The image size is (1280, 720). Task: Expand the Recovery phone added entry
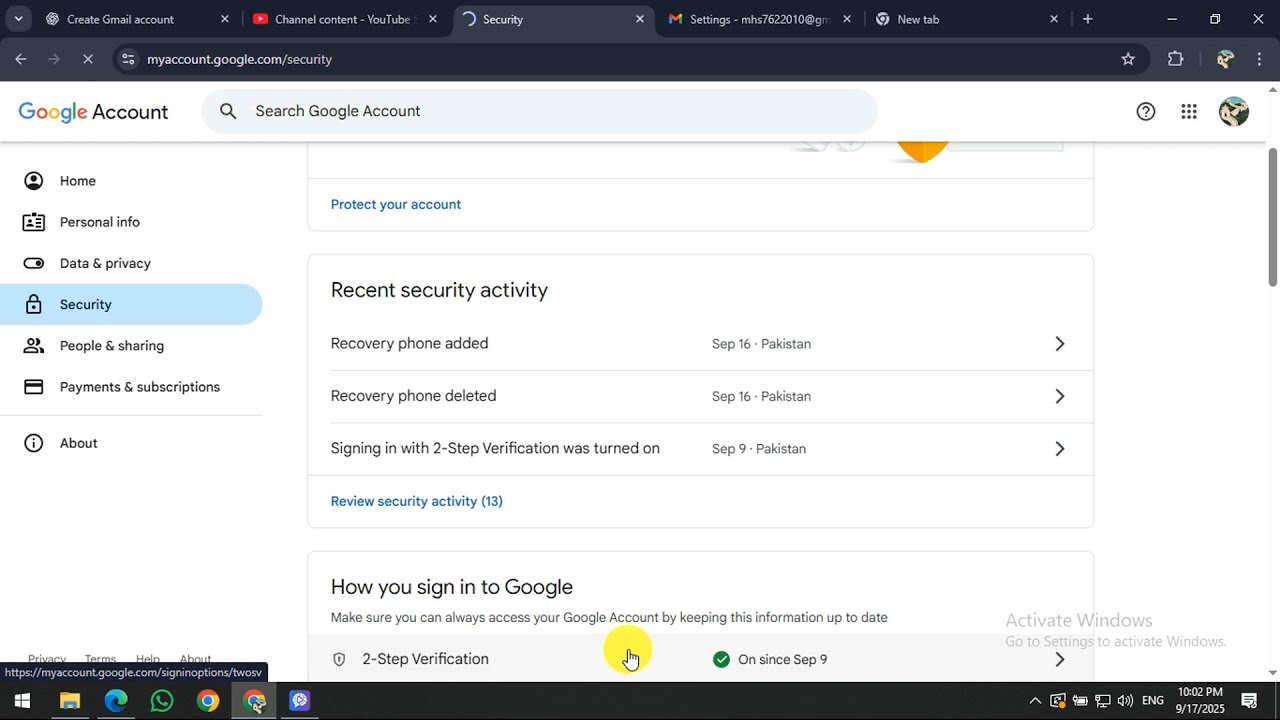point(700,344)
